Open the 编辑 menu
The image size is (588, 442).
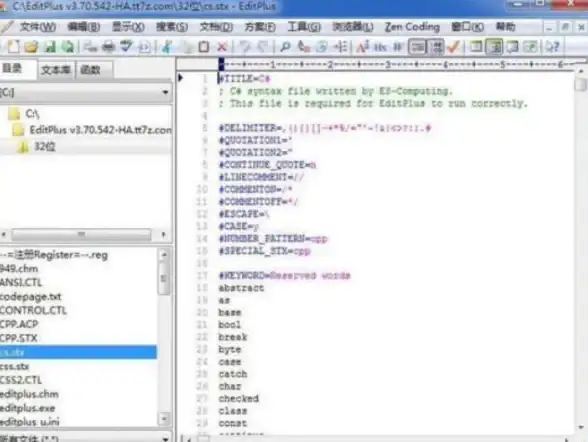(x=84, y=27)
